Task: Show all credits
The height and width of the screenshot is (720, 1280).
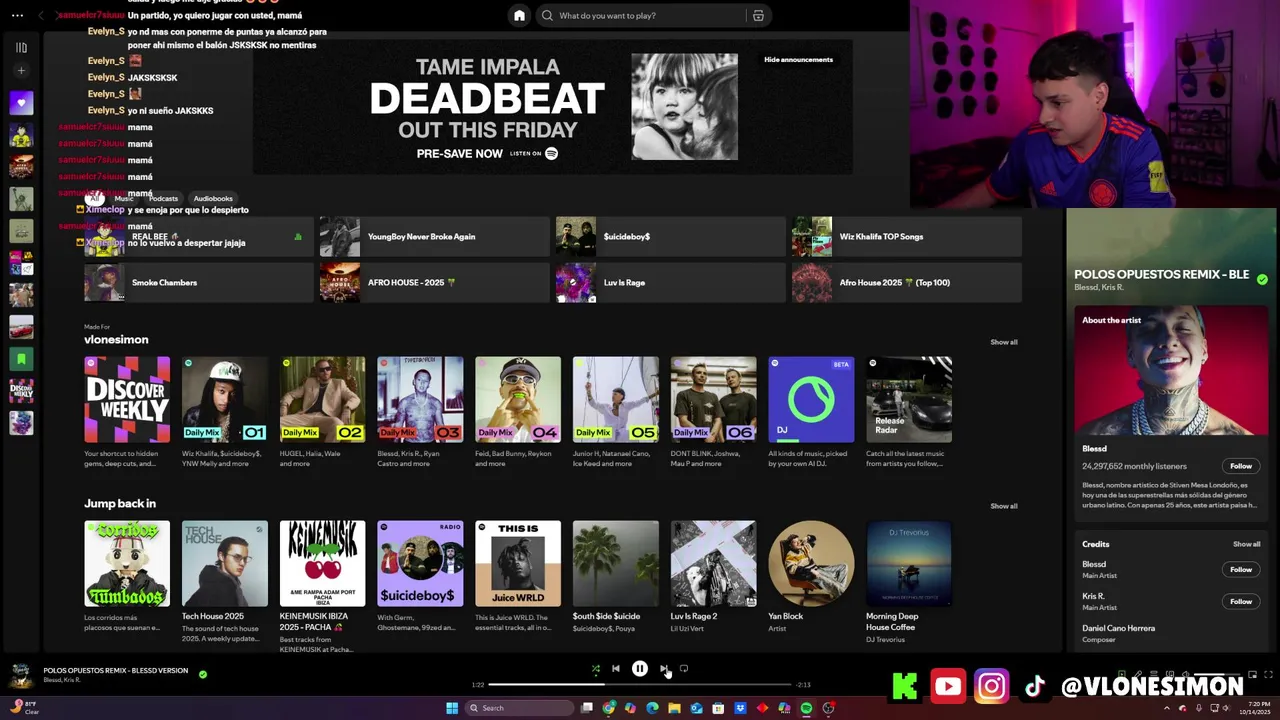Action: (1246, 544)
